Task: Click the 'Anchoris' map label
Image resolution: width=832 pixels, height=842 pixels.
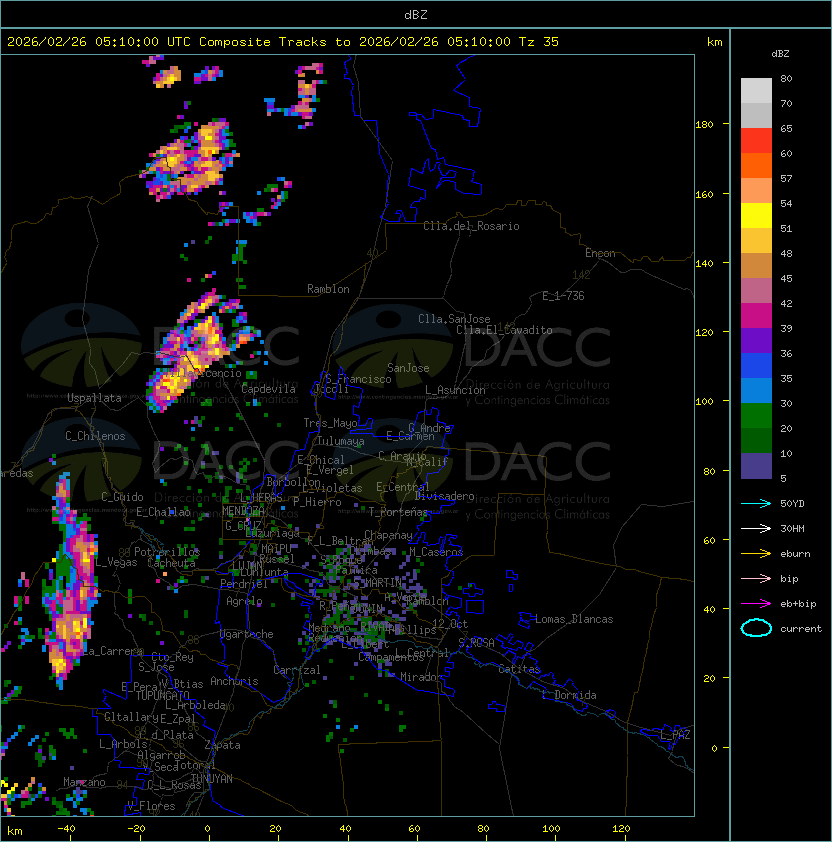Action: [234, 681]
